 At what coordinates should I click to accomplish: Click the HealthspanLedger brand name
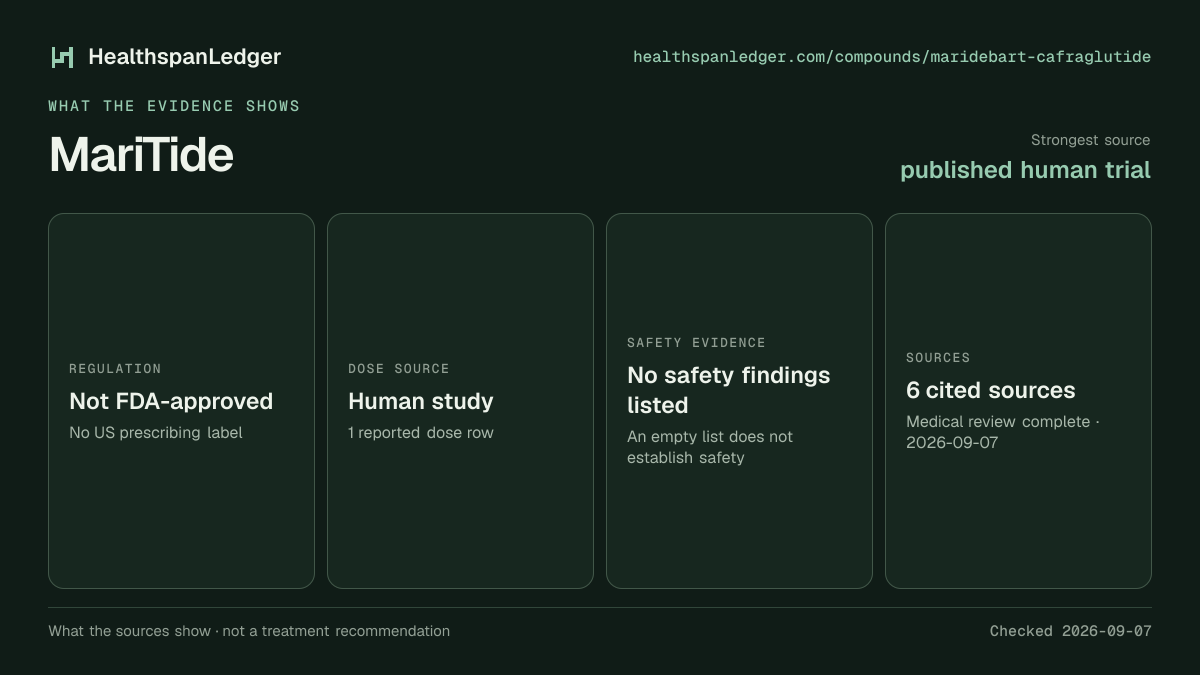184,57
